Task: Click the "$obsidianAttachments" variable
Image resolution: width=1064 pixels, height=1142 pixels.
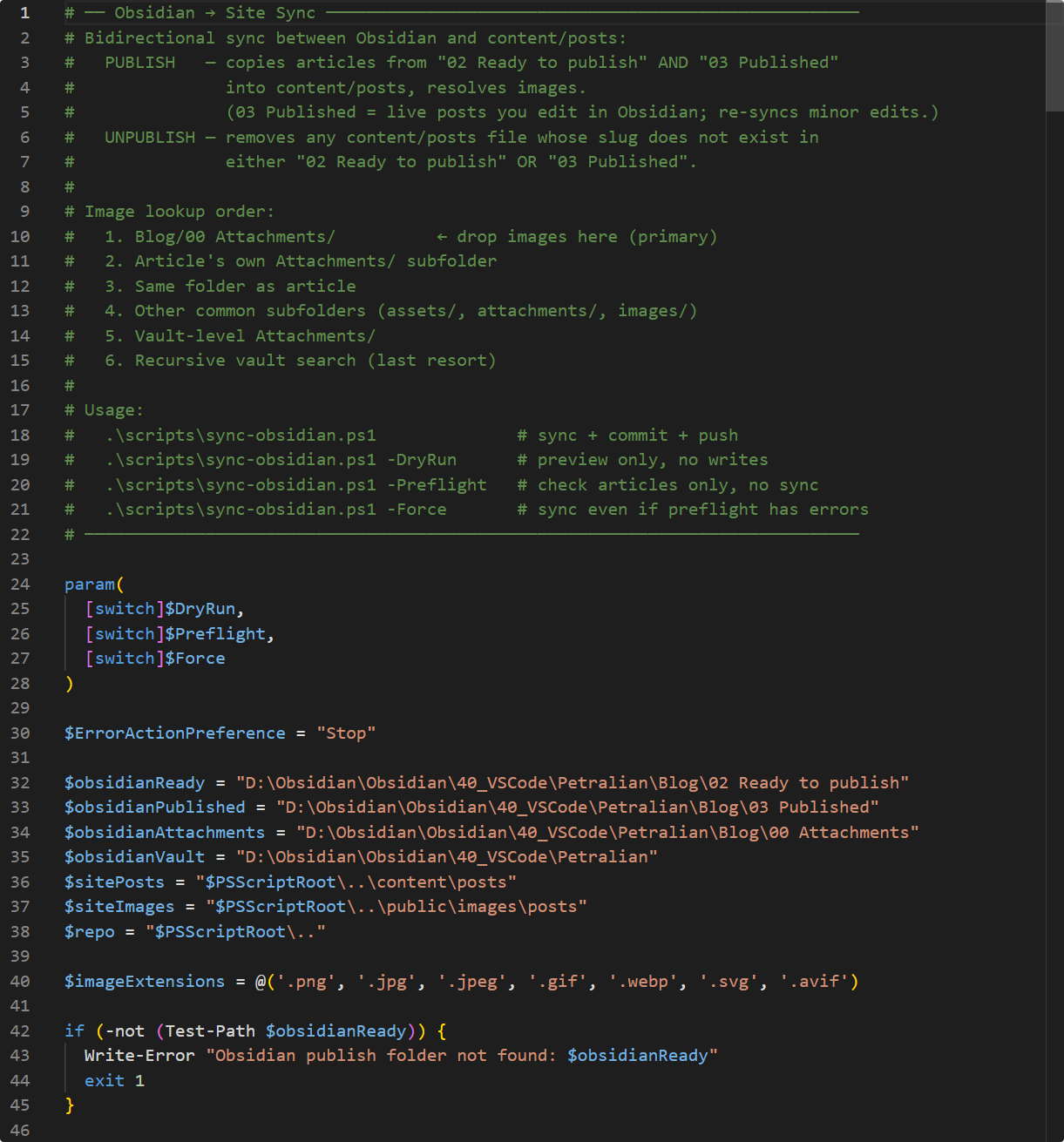Action: (165, 833)
